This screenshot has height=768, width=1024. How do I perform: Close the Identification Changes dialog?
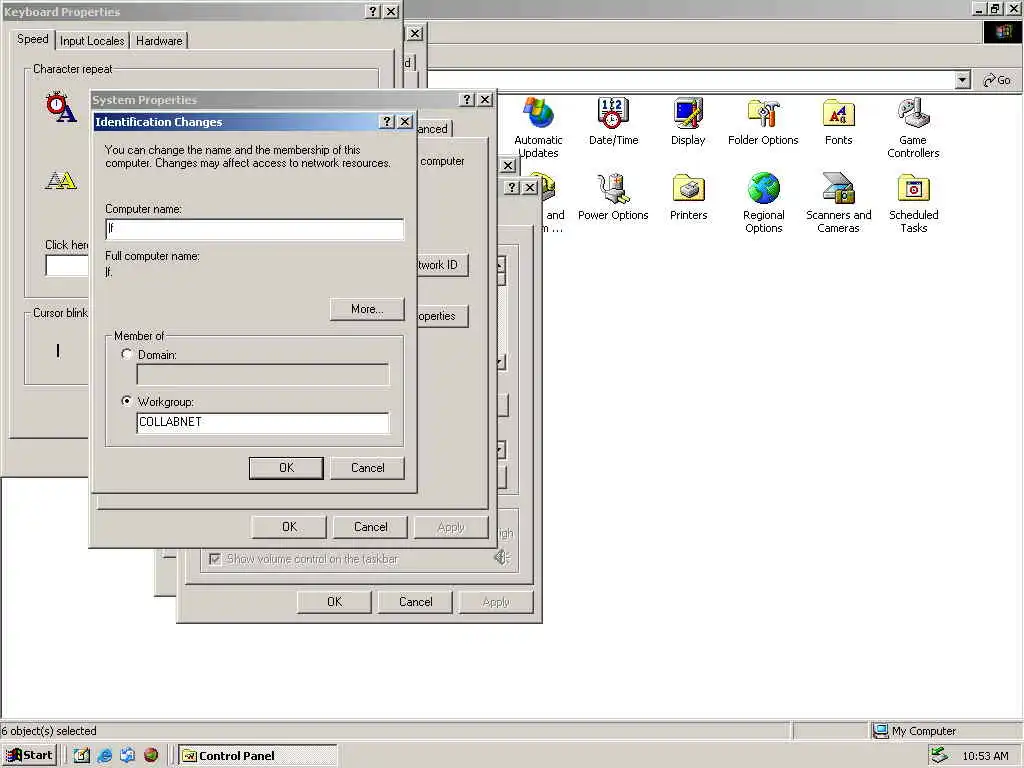click(x=406, y=121)
